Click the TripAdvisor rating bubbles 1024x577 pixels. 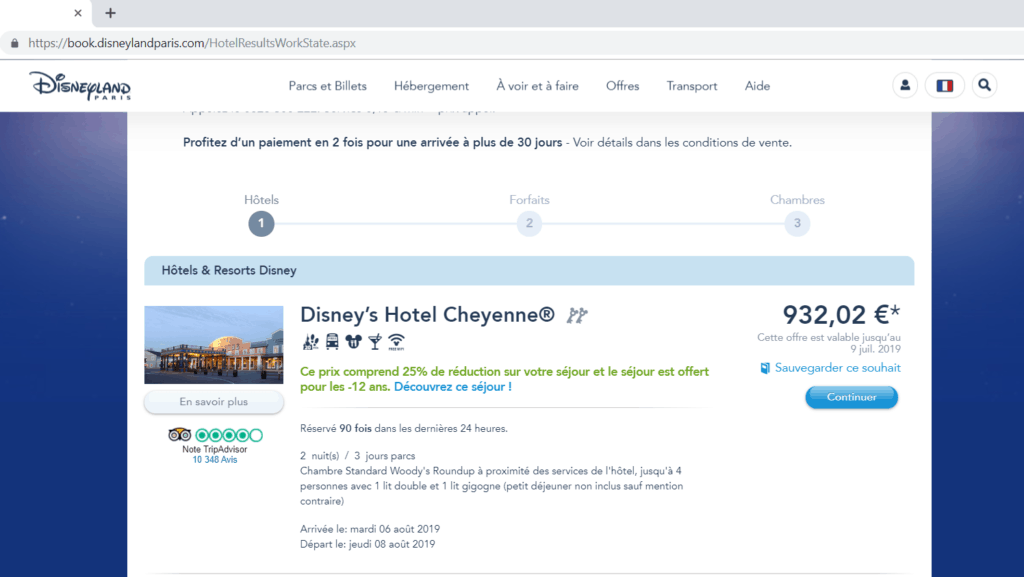pos(229,435)
